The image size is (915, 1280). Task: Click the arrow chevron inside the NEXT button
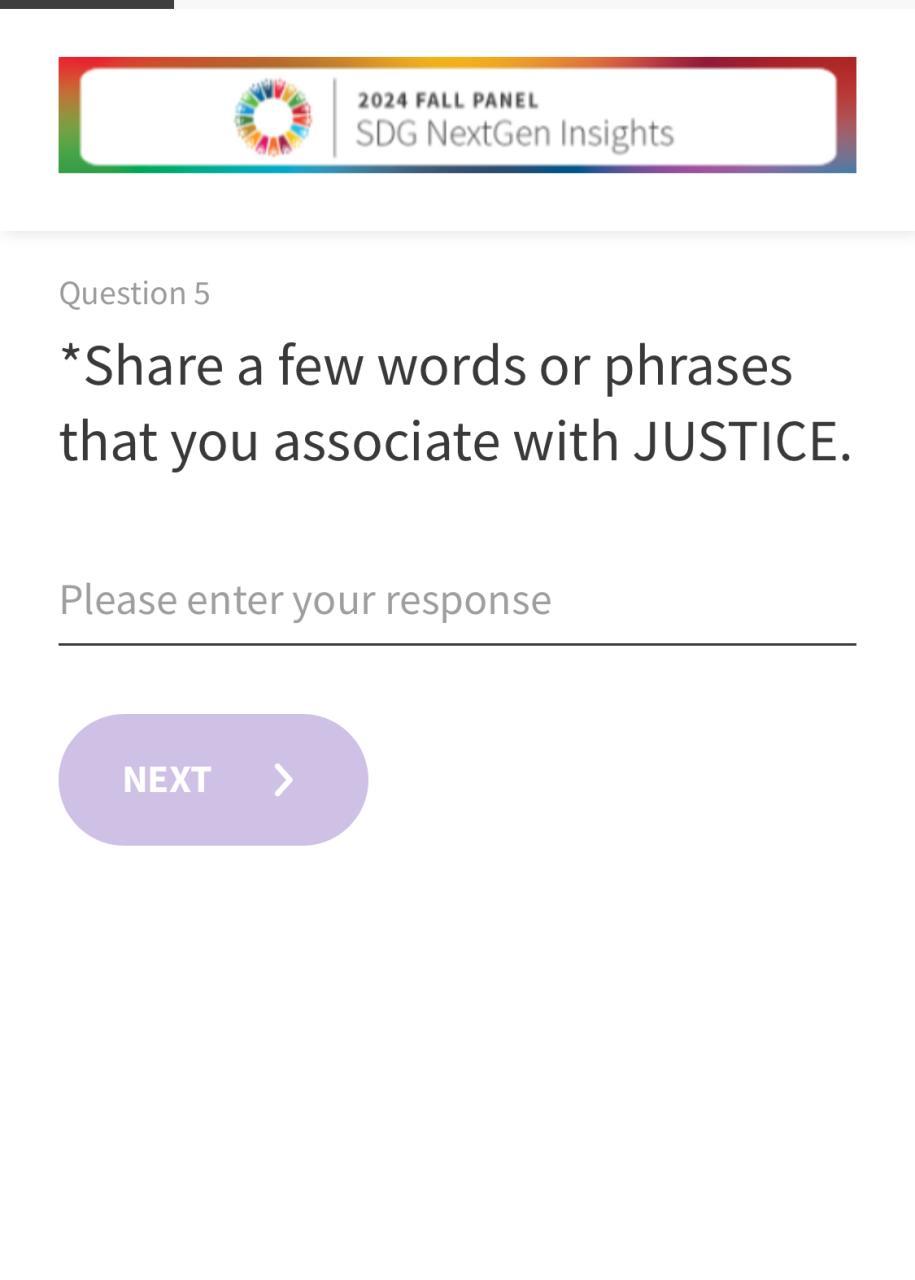pyautogui.click(x=284, y=780)
